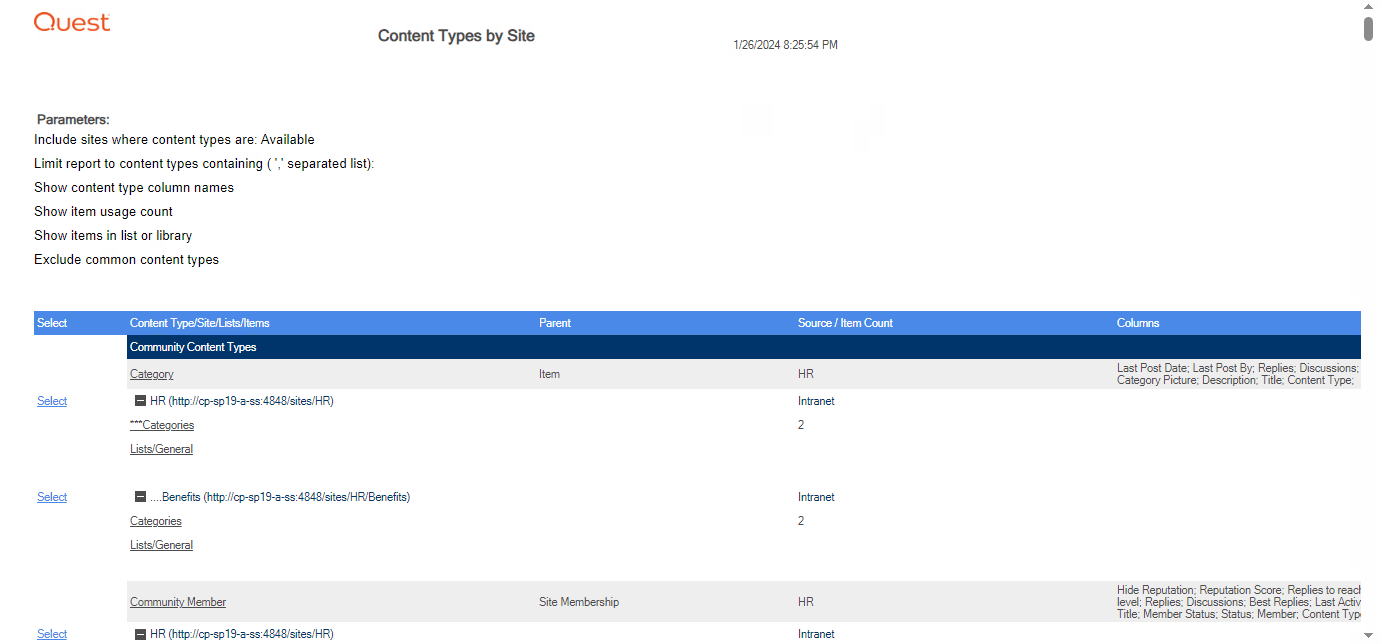The image size is (1398, 644).
Task: Open the Categories list under Benefits
Action: (155, 520)
